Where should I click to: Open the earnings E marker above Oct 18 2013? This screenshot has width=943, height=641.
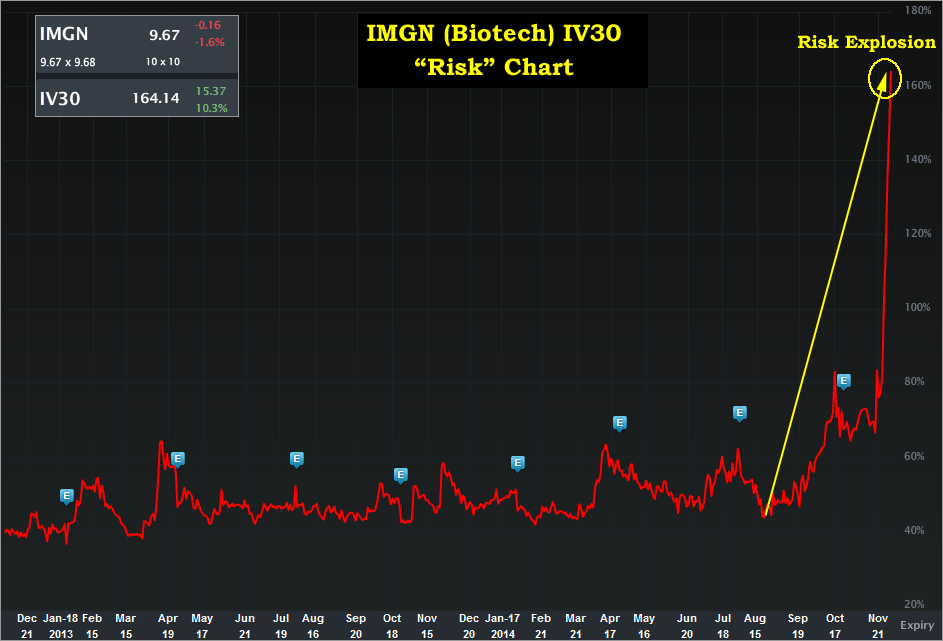401,475
